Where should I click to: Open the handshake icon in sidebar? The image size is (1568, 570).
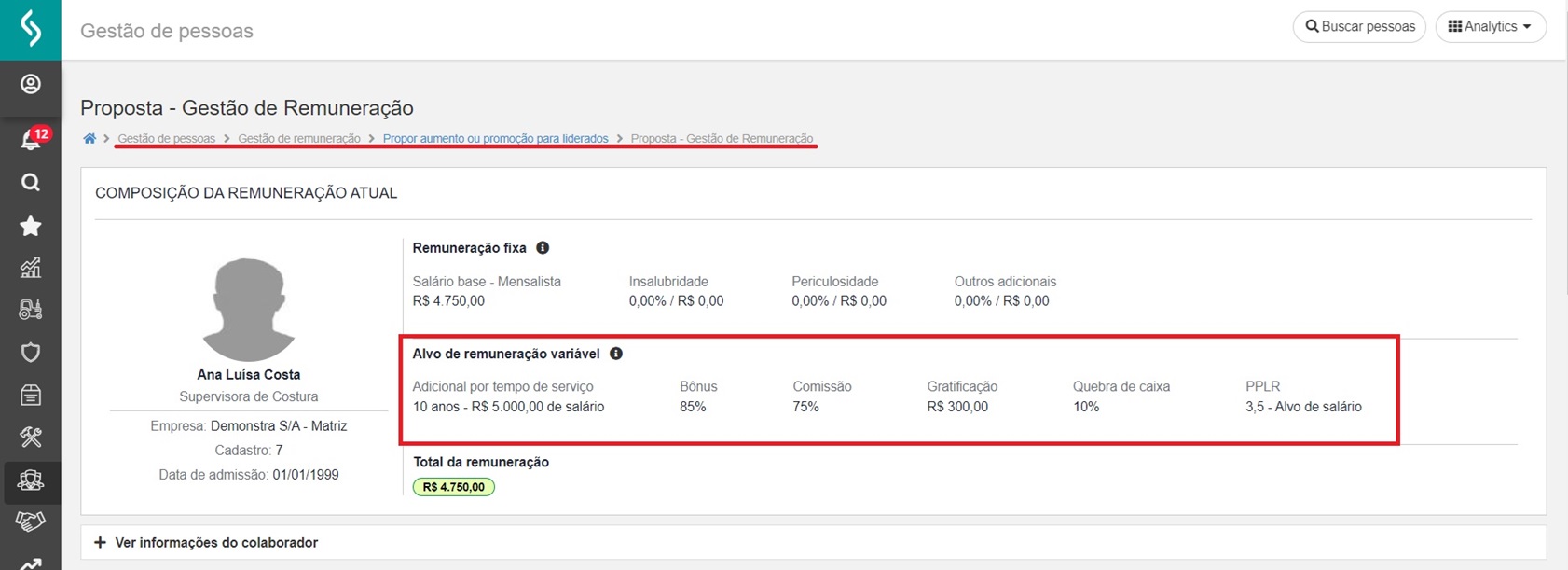[x=31, y=521]
